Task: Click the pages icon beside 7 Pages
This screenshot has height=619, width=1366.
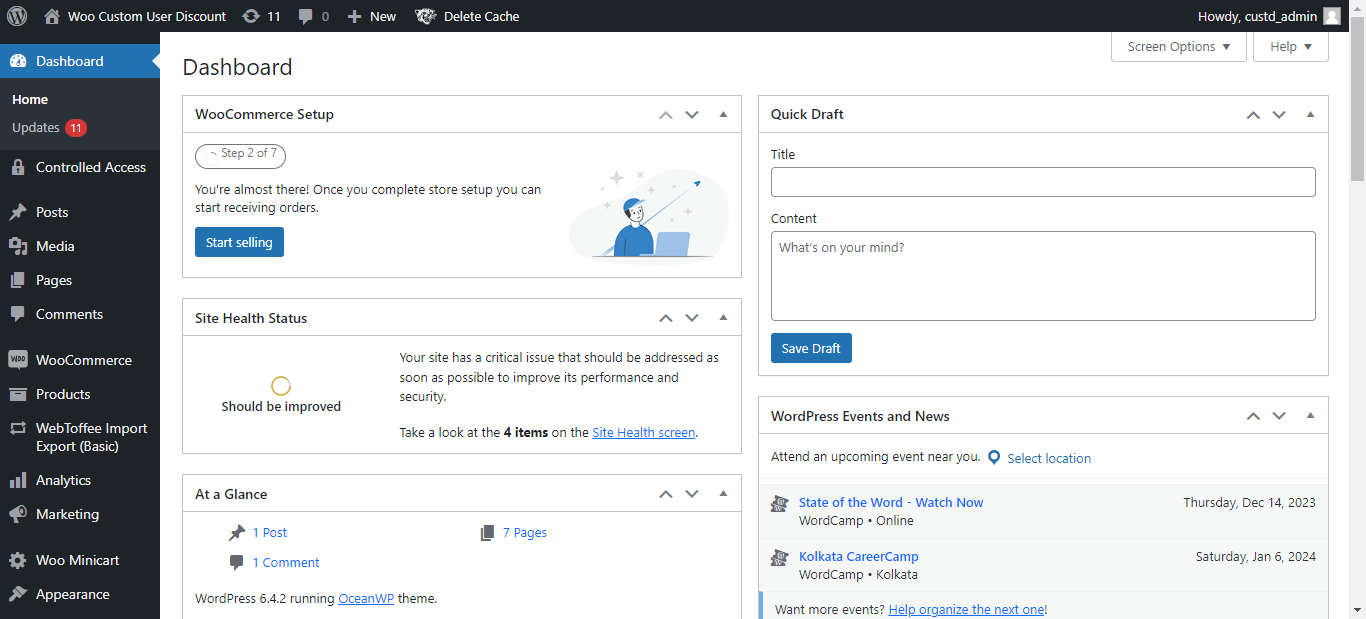Action: click(x=487, y=533)
